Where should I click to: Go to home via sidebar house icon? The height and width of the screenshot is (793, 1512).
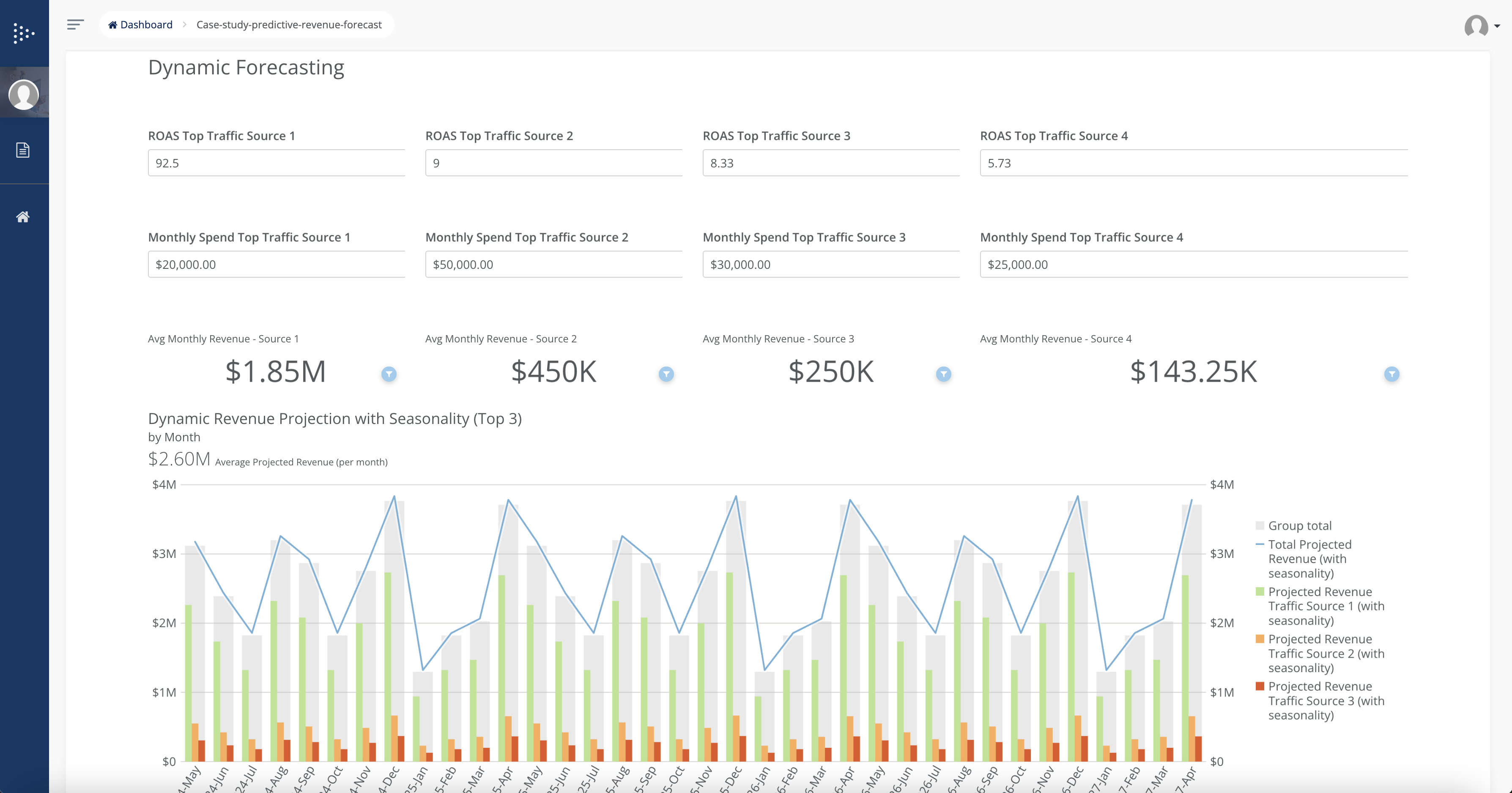[23, 217]
